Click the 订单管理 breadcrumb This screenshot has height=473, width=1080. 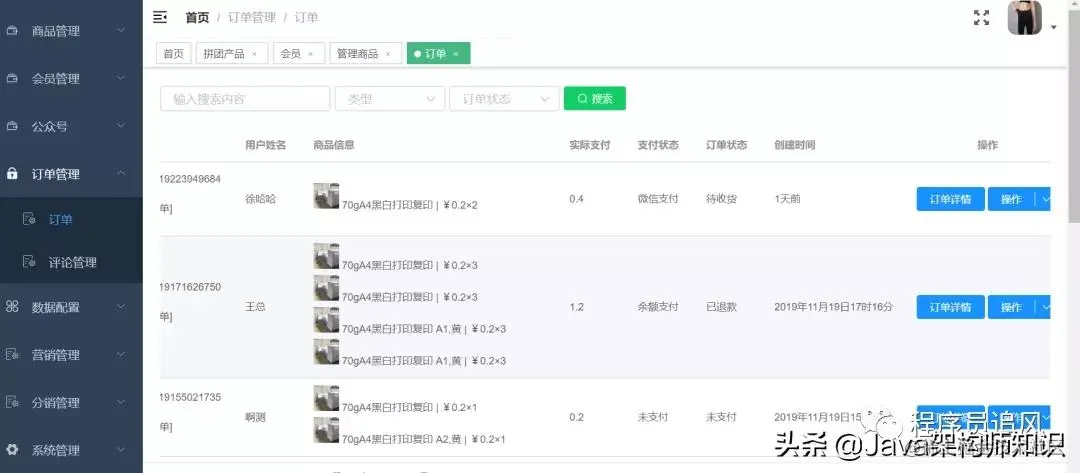pyautogui.click(x=251, y=17)
